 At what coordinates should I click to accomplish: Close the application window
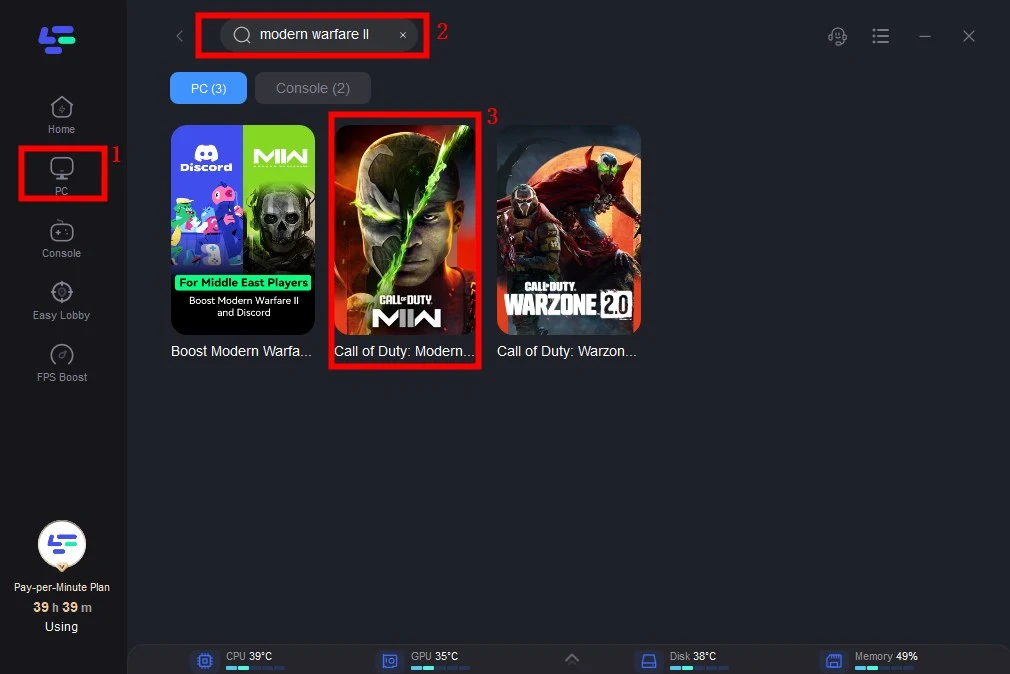(x=969, y=36)
